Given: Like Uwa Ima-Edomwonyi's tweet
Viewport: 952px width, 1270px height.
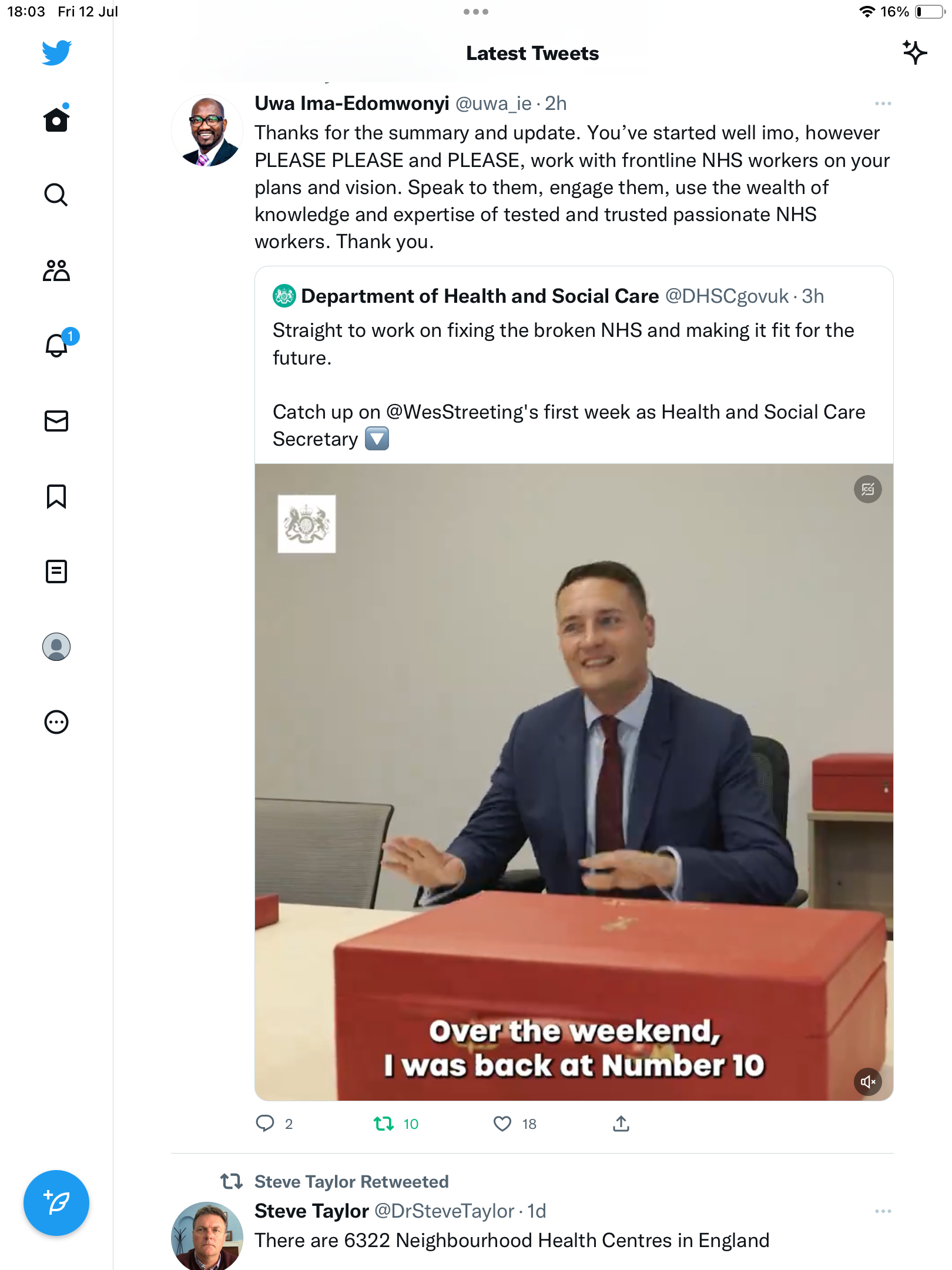Looking at the screenshot, I should pos(502,1124).
